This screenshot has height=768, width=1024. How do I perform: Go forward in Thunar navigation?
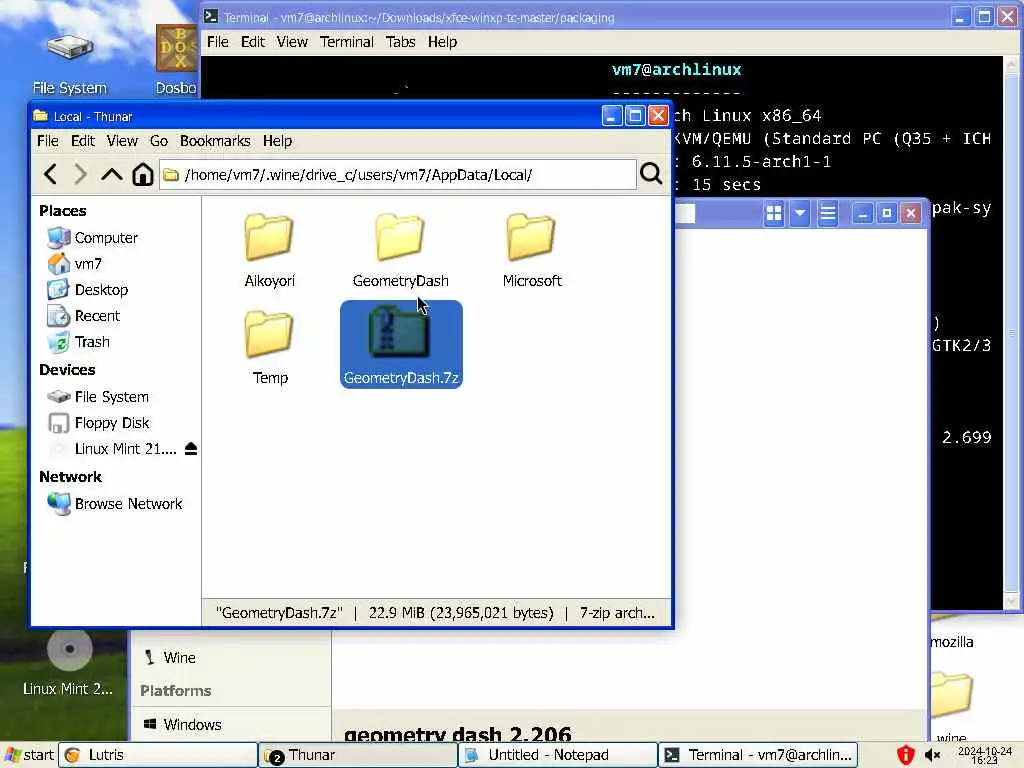click(x=80, y=174)
